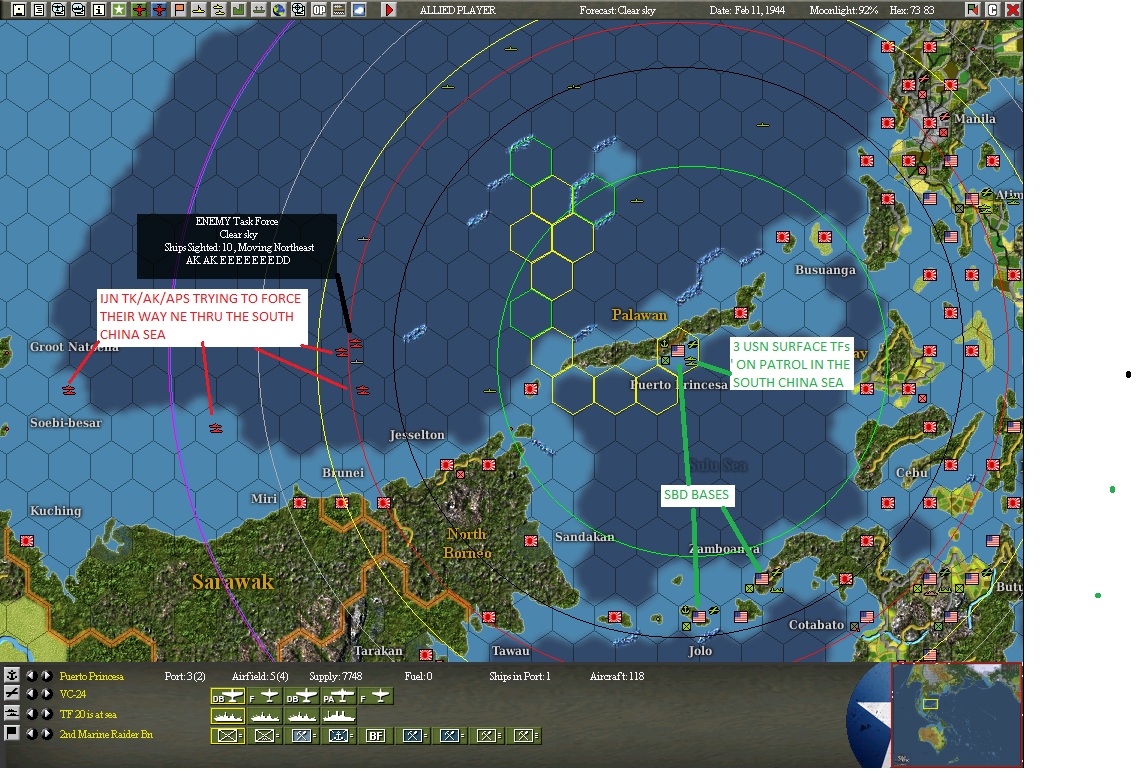Click the Airfield: 5(4) value
The width and height of the screenshot is (1137, 774).
pyautogui.click(x=260, y=676)
